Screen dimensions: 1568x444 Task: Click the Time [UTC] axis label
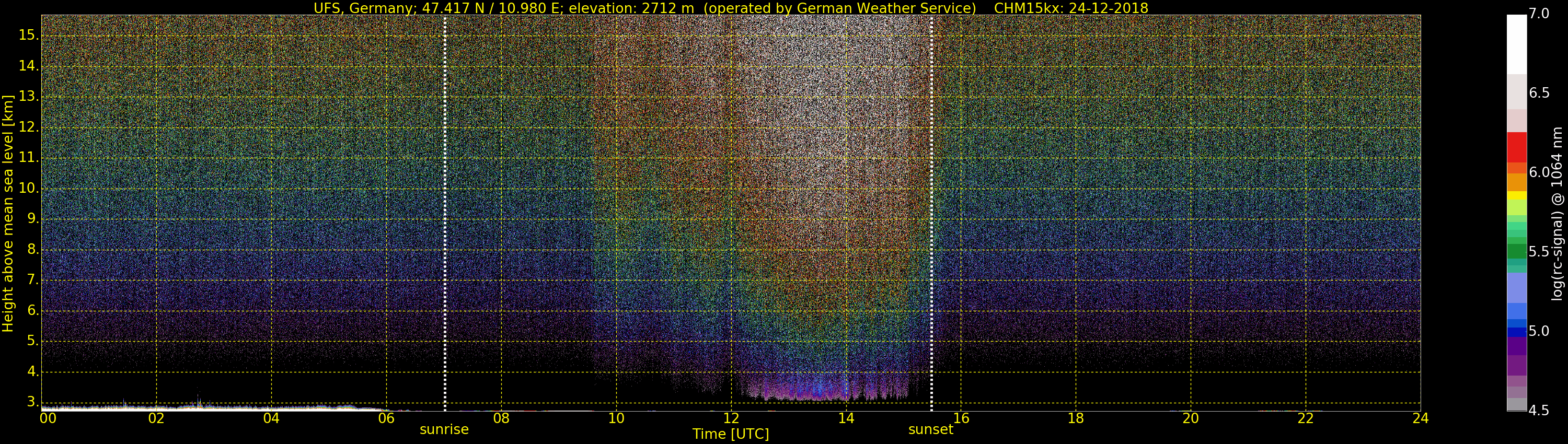coord(731,434)
